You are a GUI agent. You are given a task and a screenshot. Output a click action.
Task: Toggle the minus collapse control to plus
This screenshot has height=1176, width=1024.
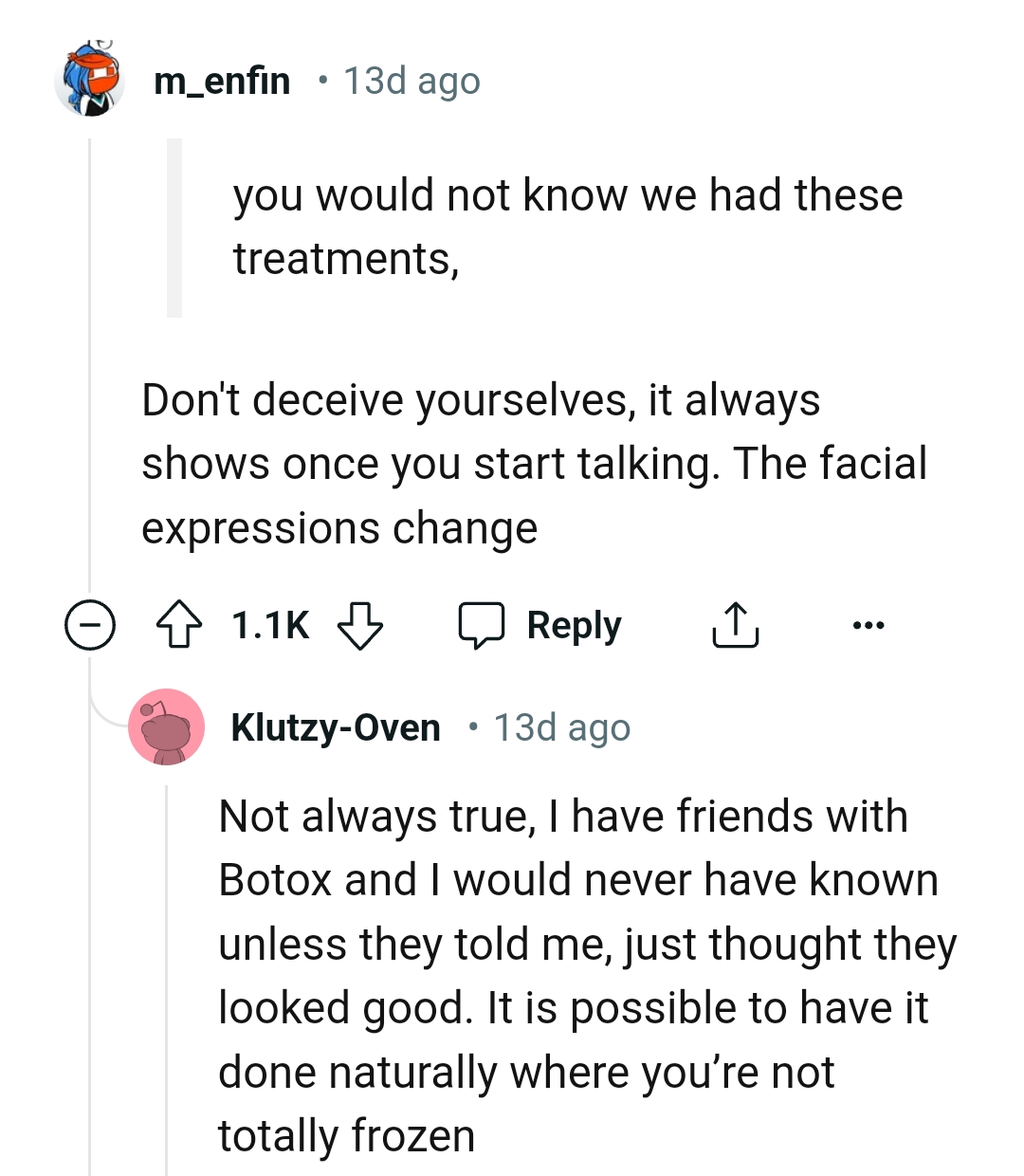[88, 624]
